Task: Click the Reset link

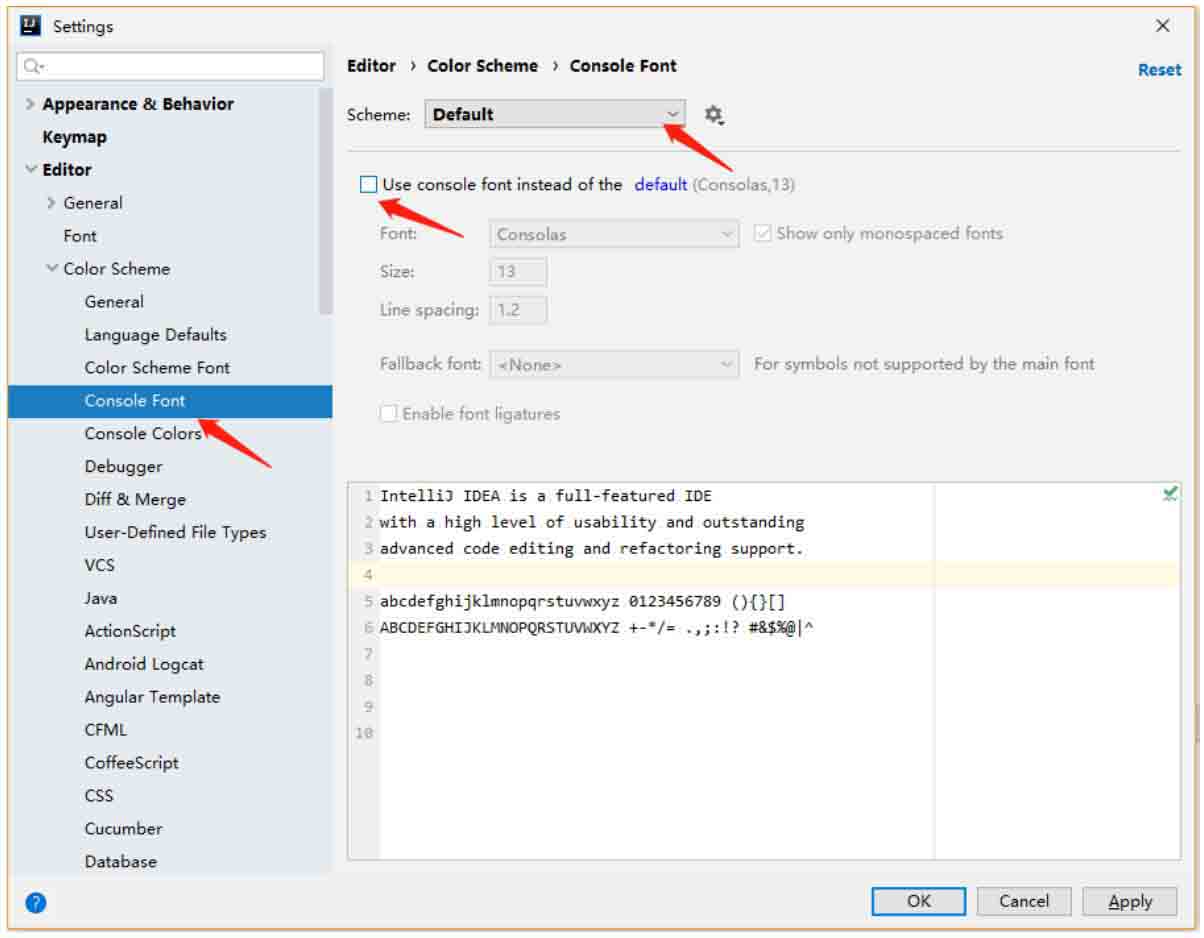Action: 1159,70
